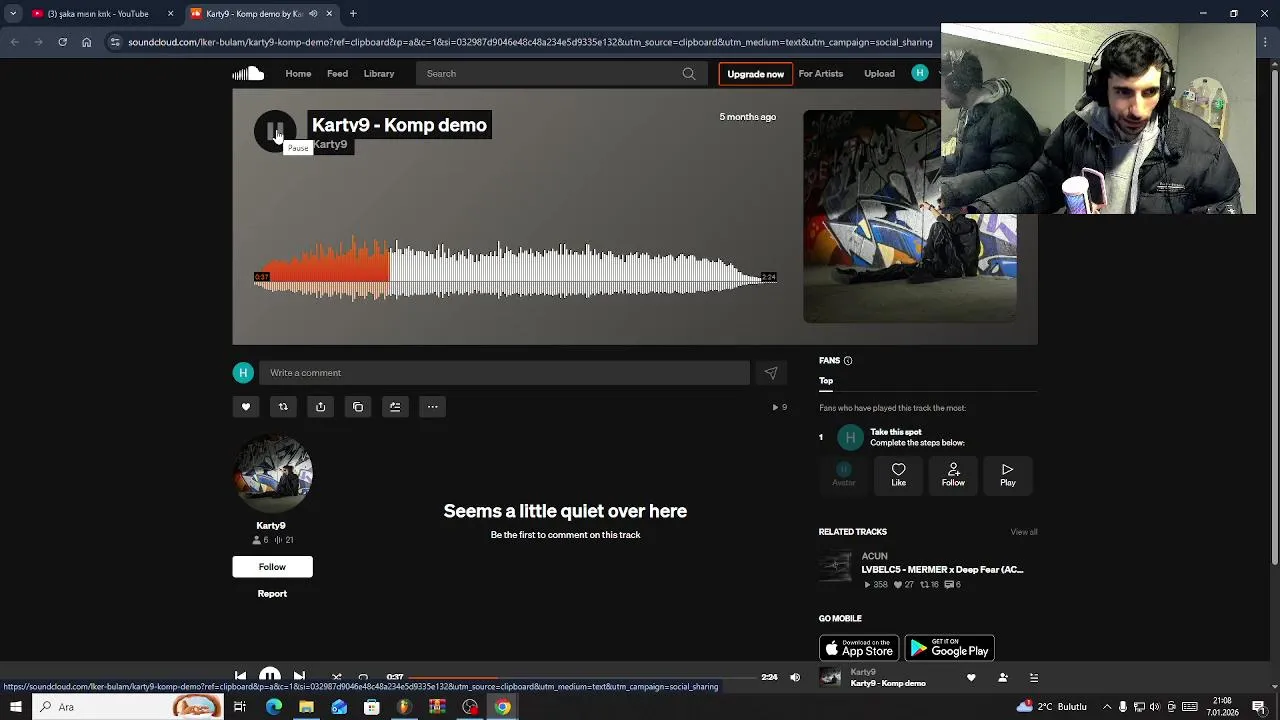Open the share icon under comment box

point(320,407)
